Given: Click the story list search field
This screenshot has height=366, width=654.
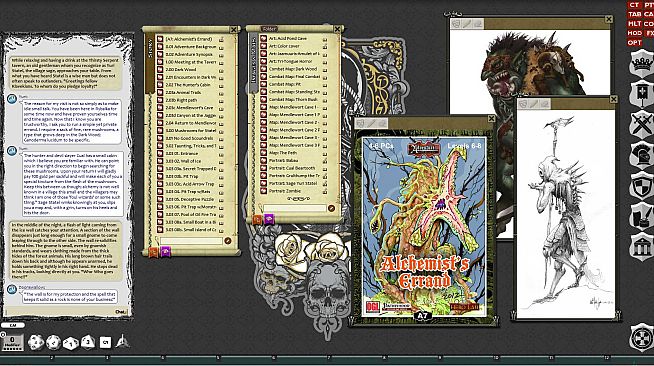Looking at the screenshot, I should pos(191,241).
